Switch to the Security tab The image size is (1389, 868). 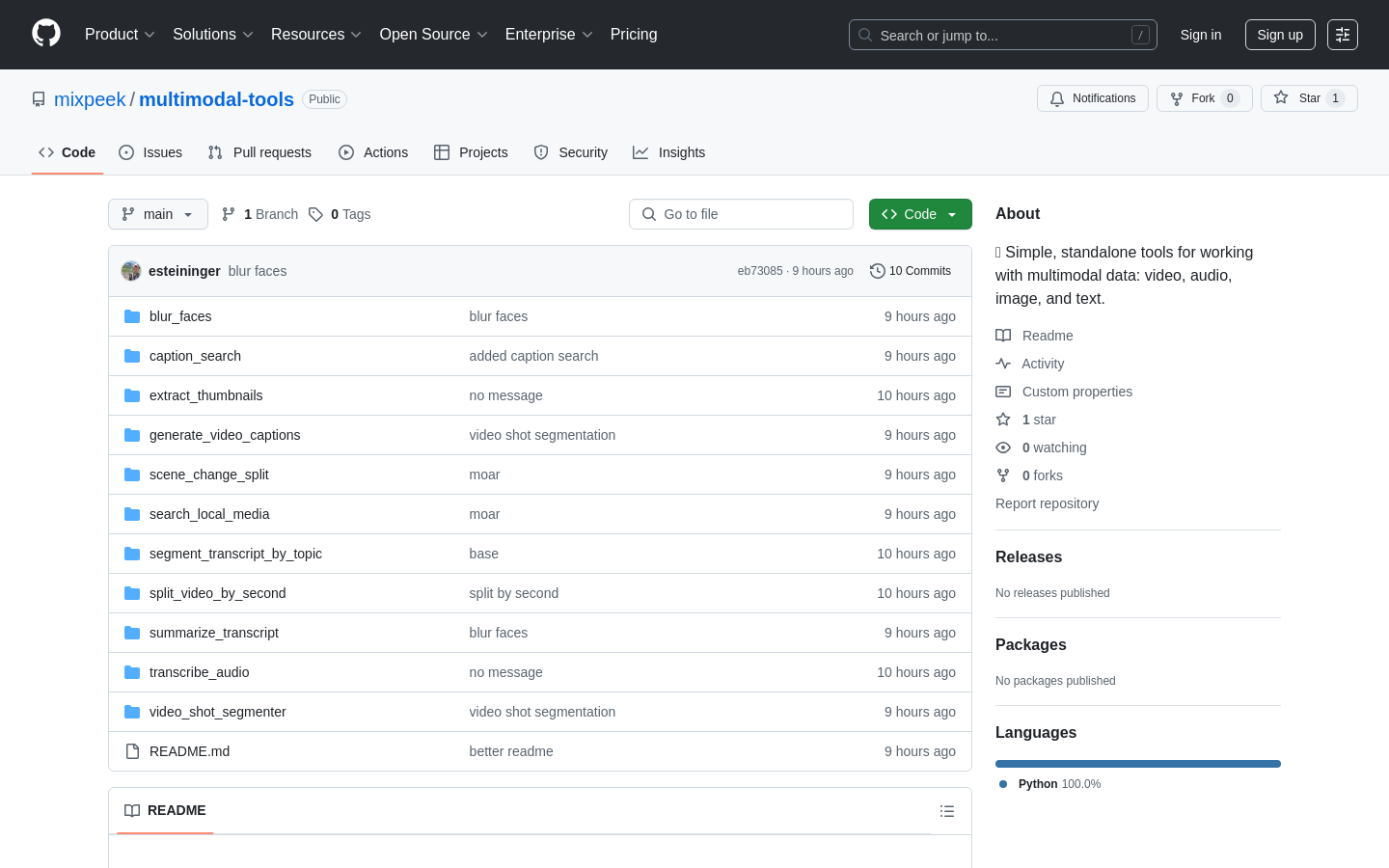pos(571,152)
